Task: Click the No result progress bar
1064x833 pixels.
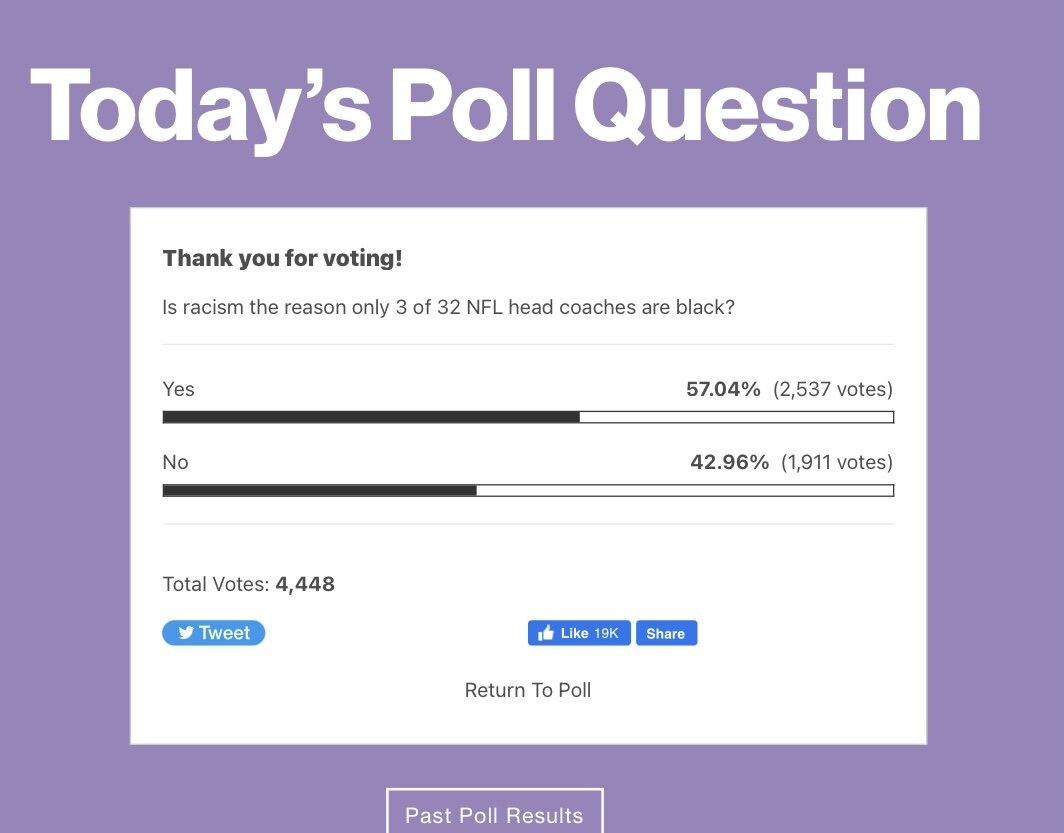Action: point(528,490)
